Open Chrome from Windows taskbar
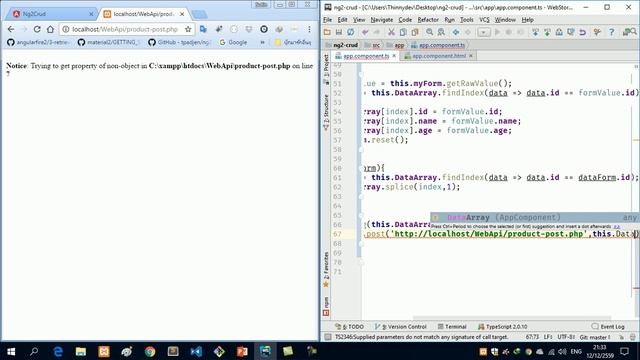This screenshot has height=360, width=640. pyautogui.click(x=150, y=351)
